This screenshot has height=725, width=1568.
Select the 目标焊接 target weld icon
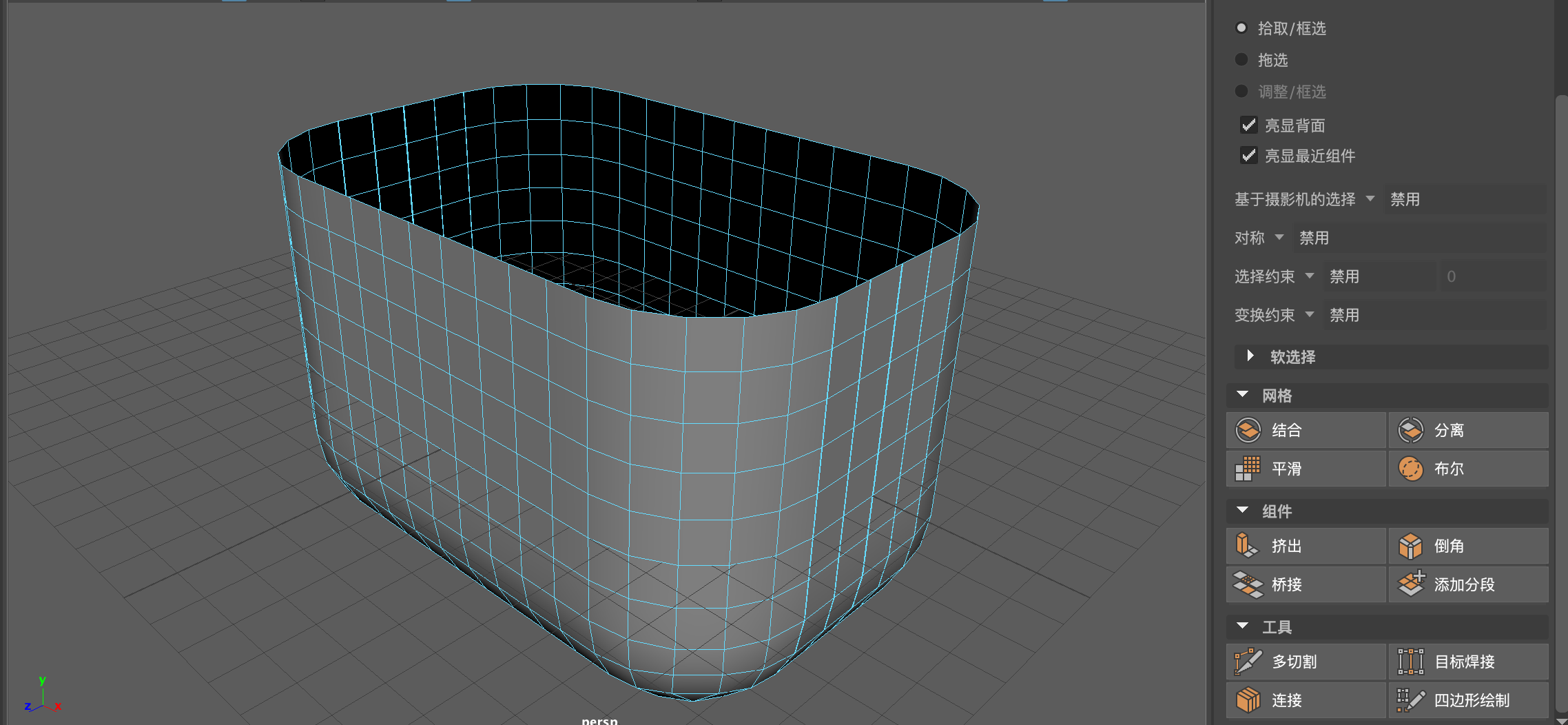(1410, 662)
